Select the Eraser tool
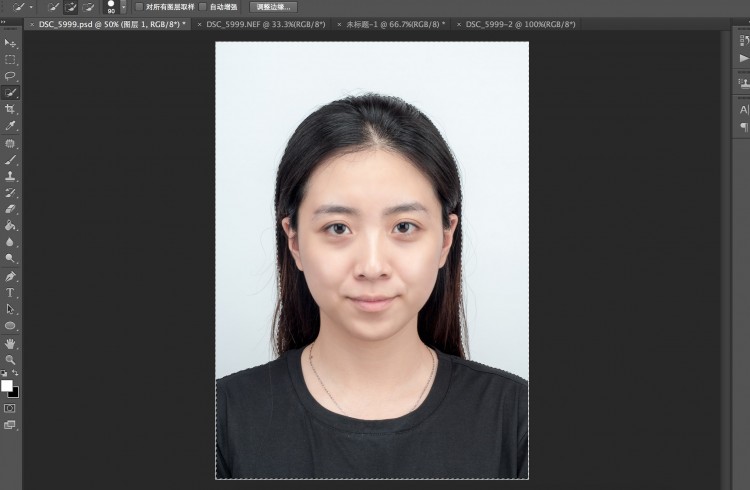Image resolution: width=750 pixels, height=490 pixels. (10, 209)
